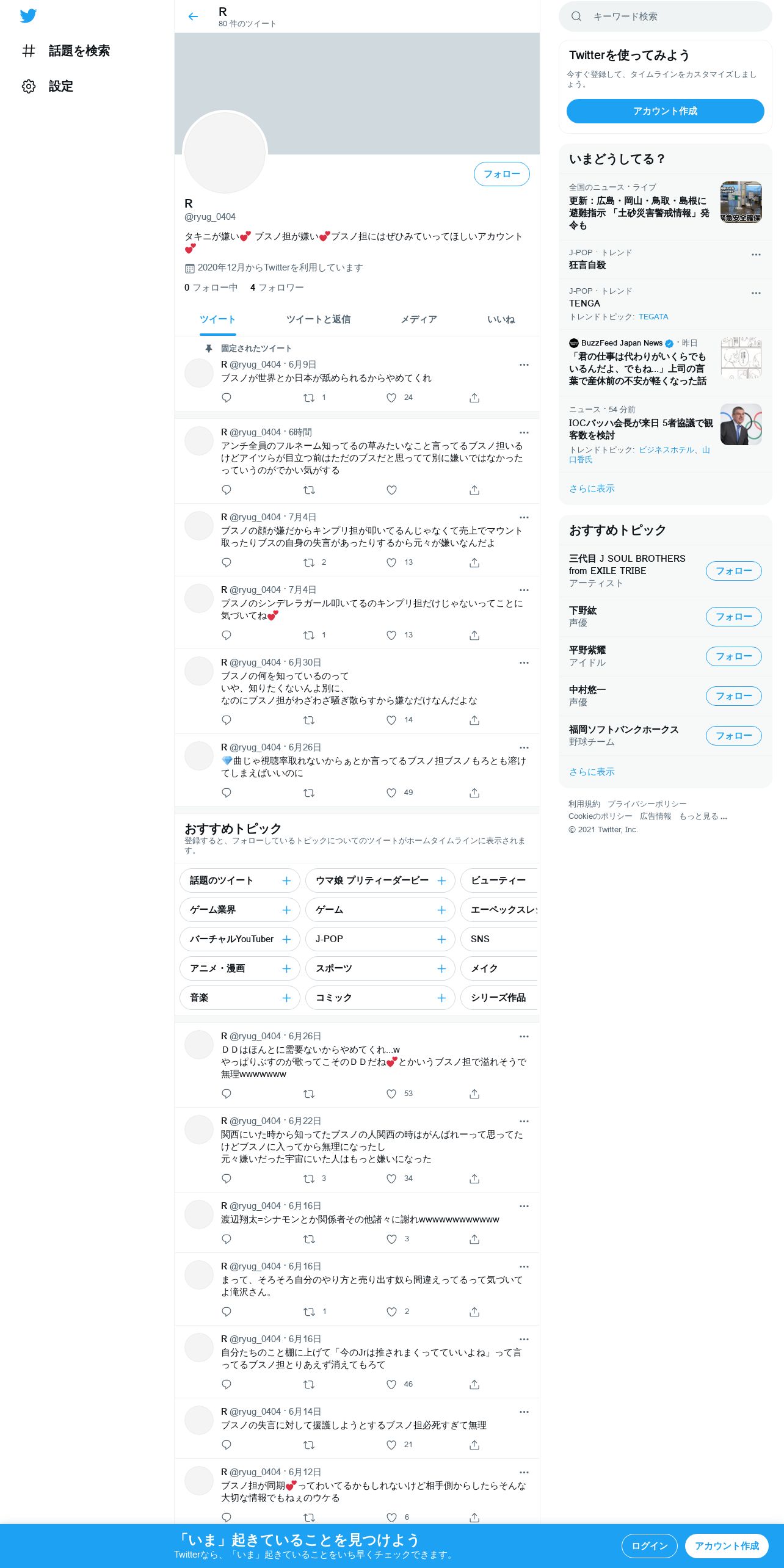Open IOCバッハ会長 news thumbnail
Image resolution: width=784 pixels, height=1568 pixels.
pos(741,424)
